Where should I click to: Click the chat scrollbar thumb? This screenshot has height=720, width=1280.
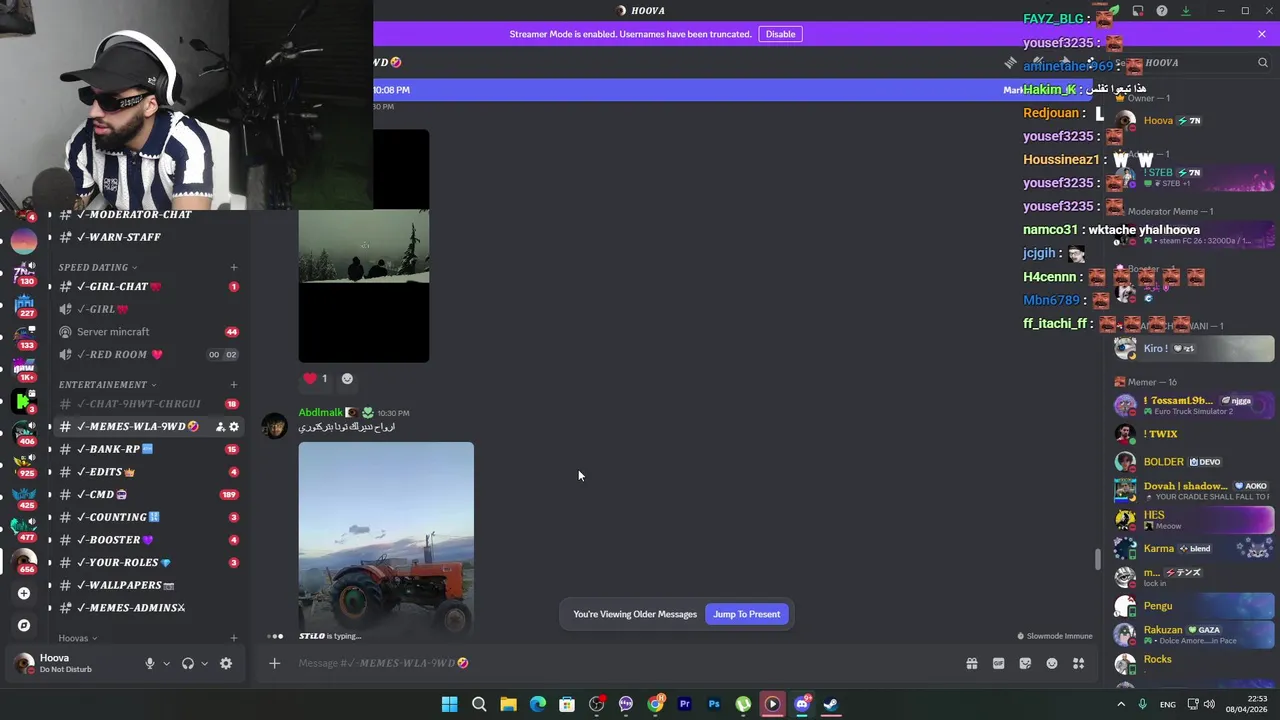tap(1097, 559)
